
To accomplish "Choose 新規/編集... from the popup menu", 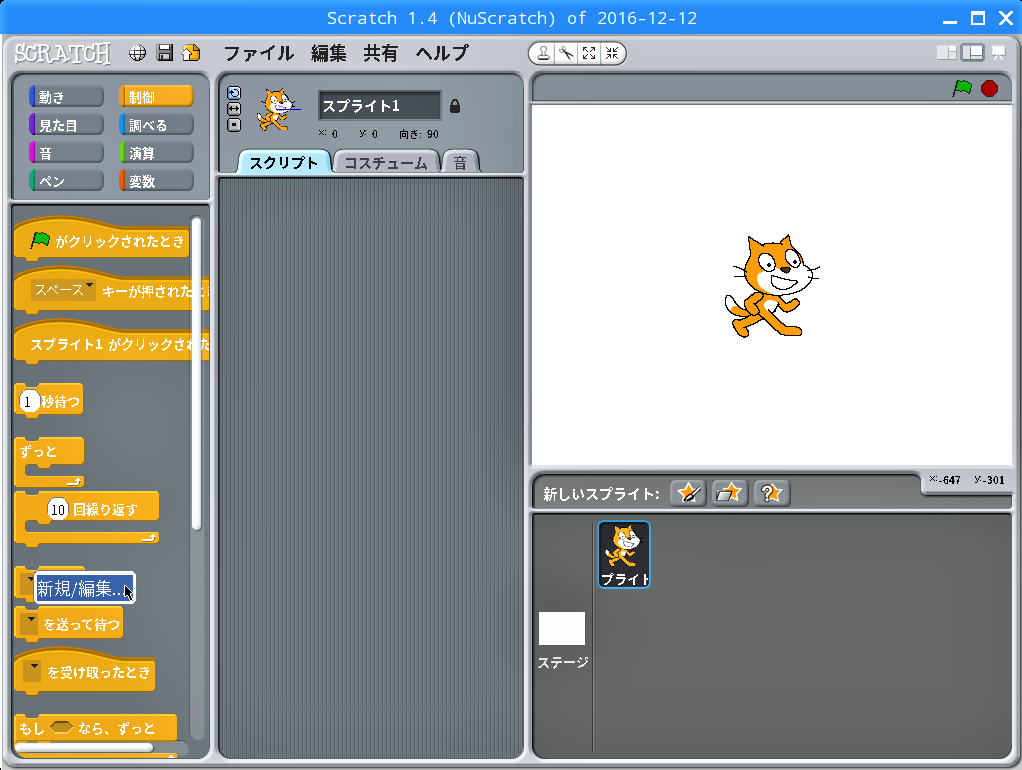I will pyautogui.click(x=84, y=588).
